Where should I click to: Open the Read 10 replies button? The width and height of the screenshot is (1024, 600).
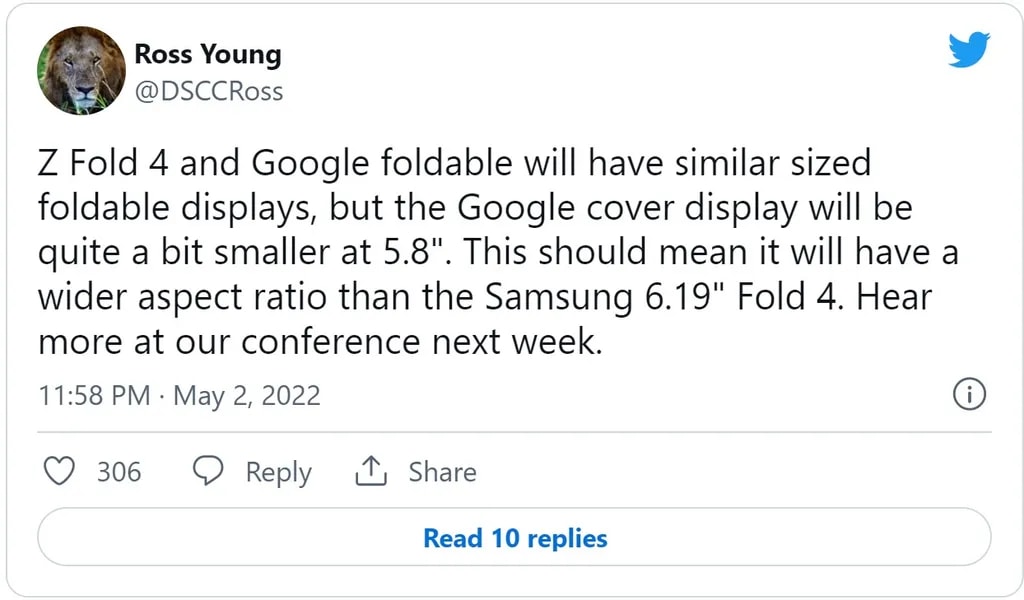point(514,538)
